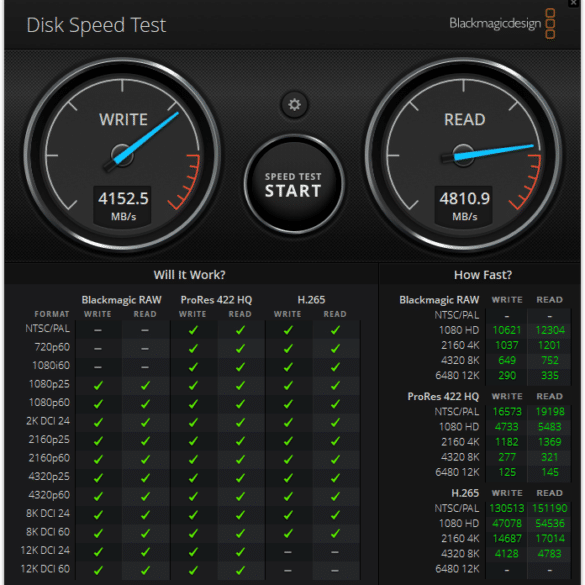Image resolution: width=585 pixels, height=585 pixels.
Task: Start the speed test
Action: 294,184
